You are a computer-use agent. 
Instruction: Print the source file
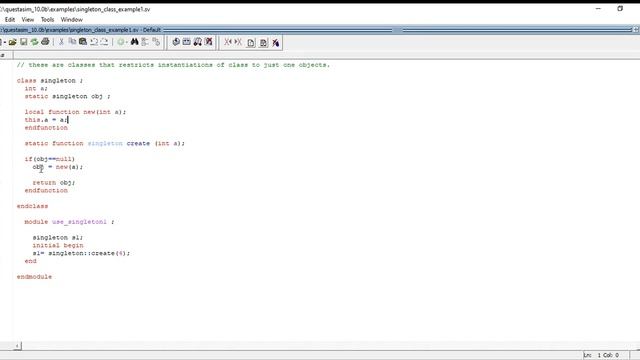click(x=45, y=42)
